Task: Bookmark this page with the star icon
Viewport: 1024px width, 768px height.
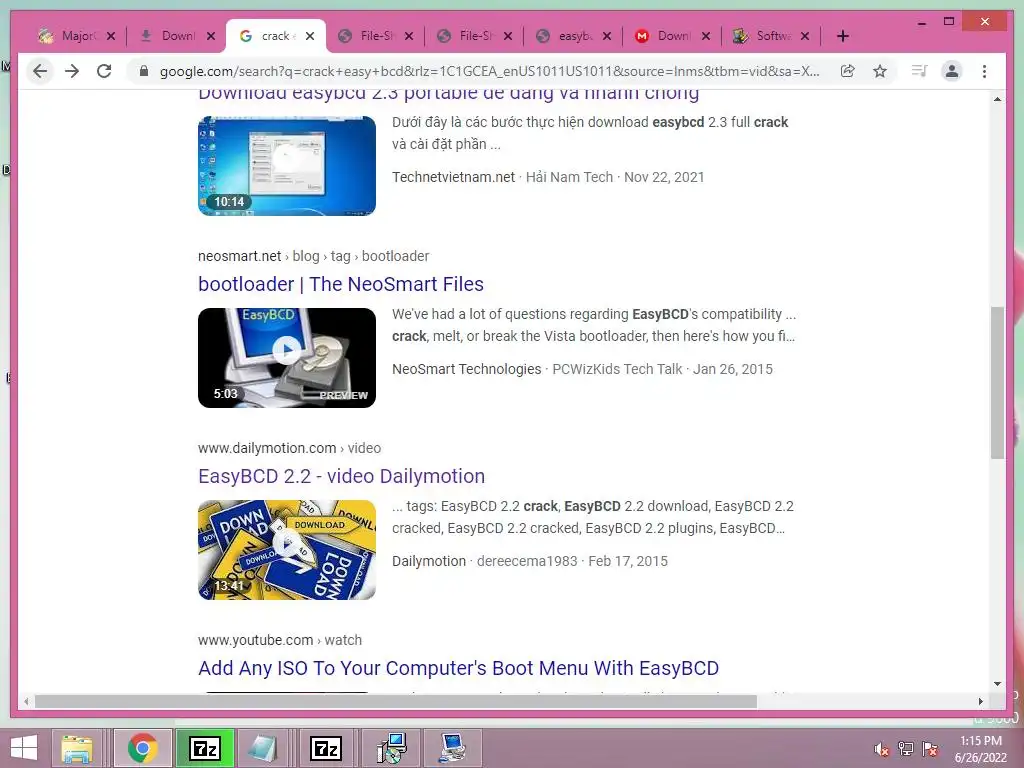Action: pyautogui.click(x=880, y=71)
